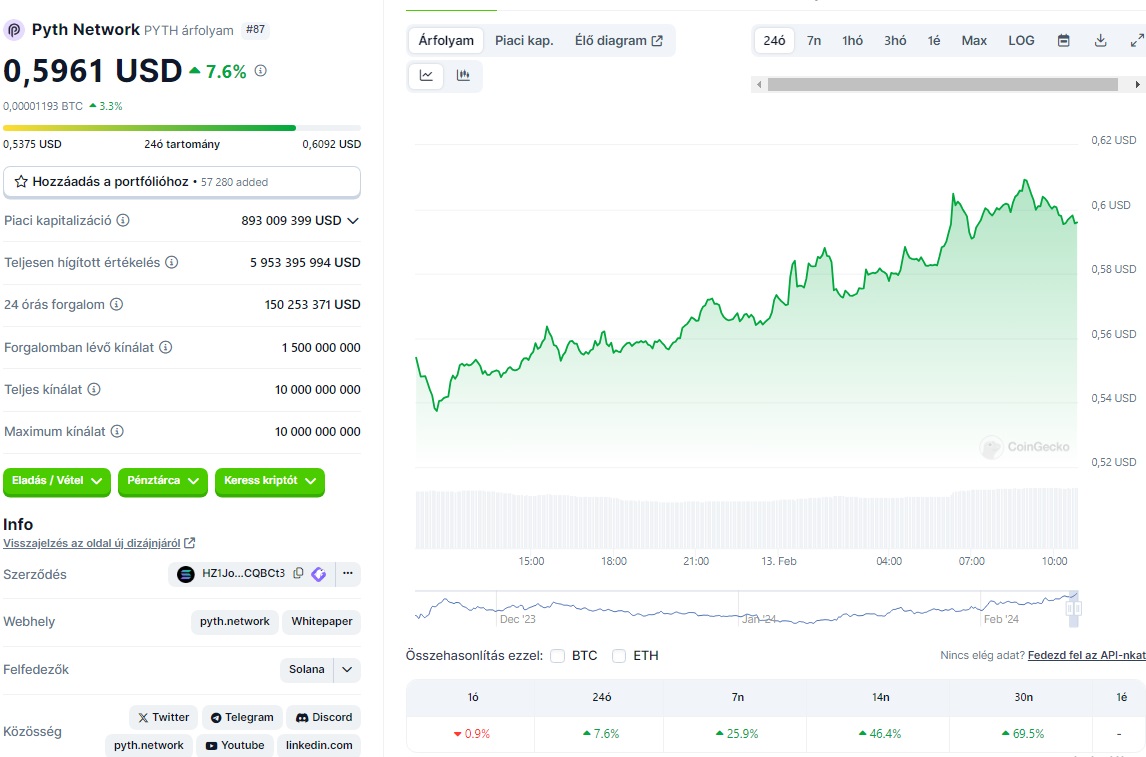Show info for Teljes kínálat

pos(94,389)
